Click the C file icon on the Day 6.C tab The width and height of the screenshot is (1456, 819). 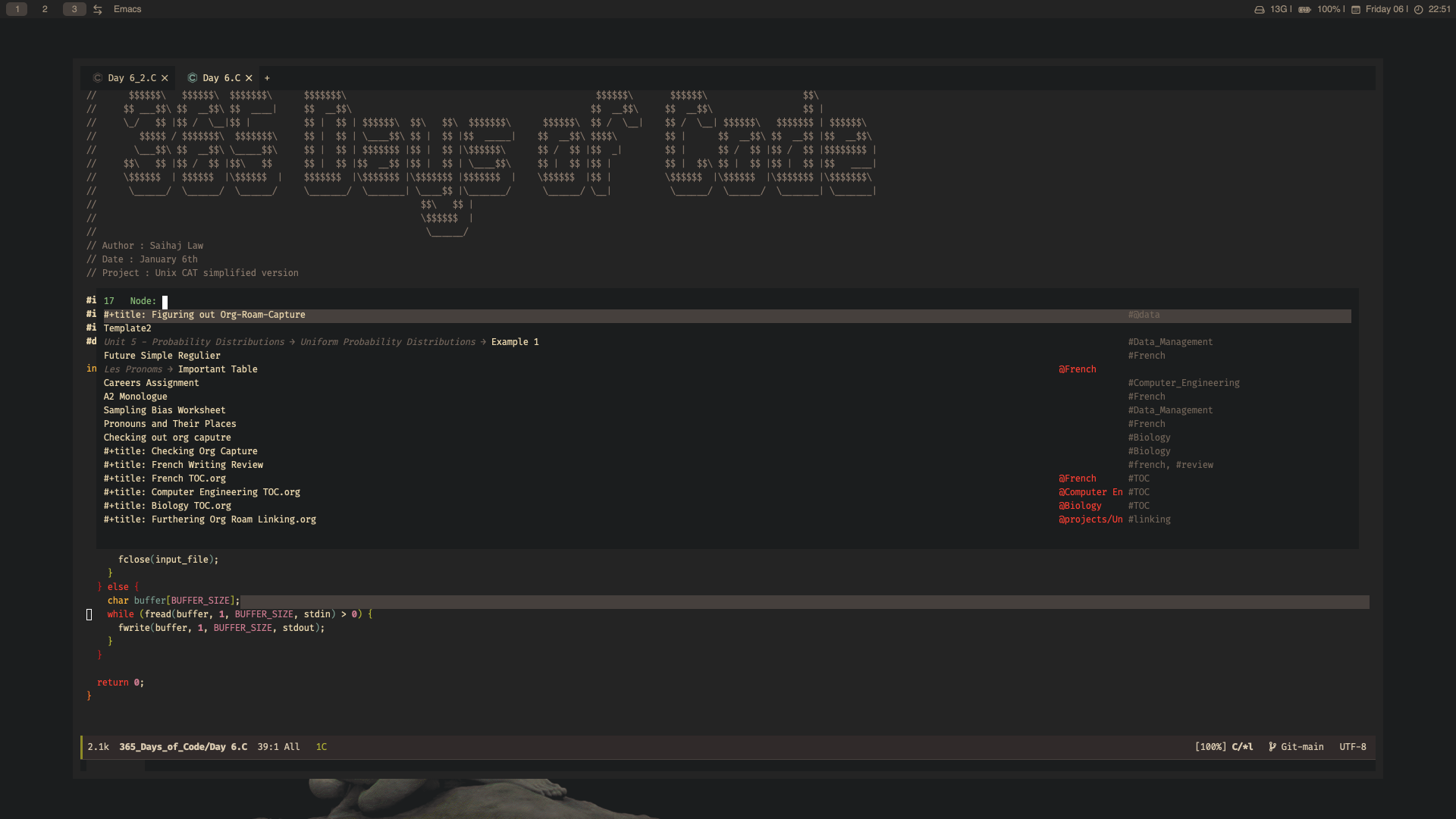193,78
